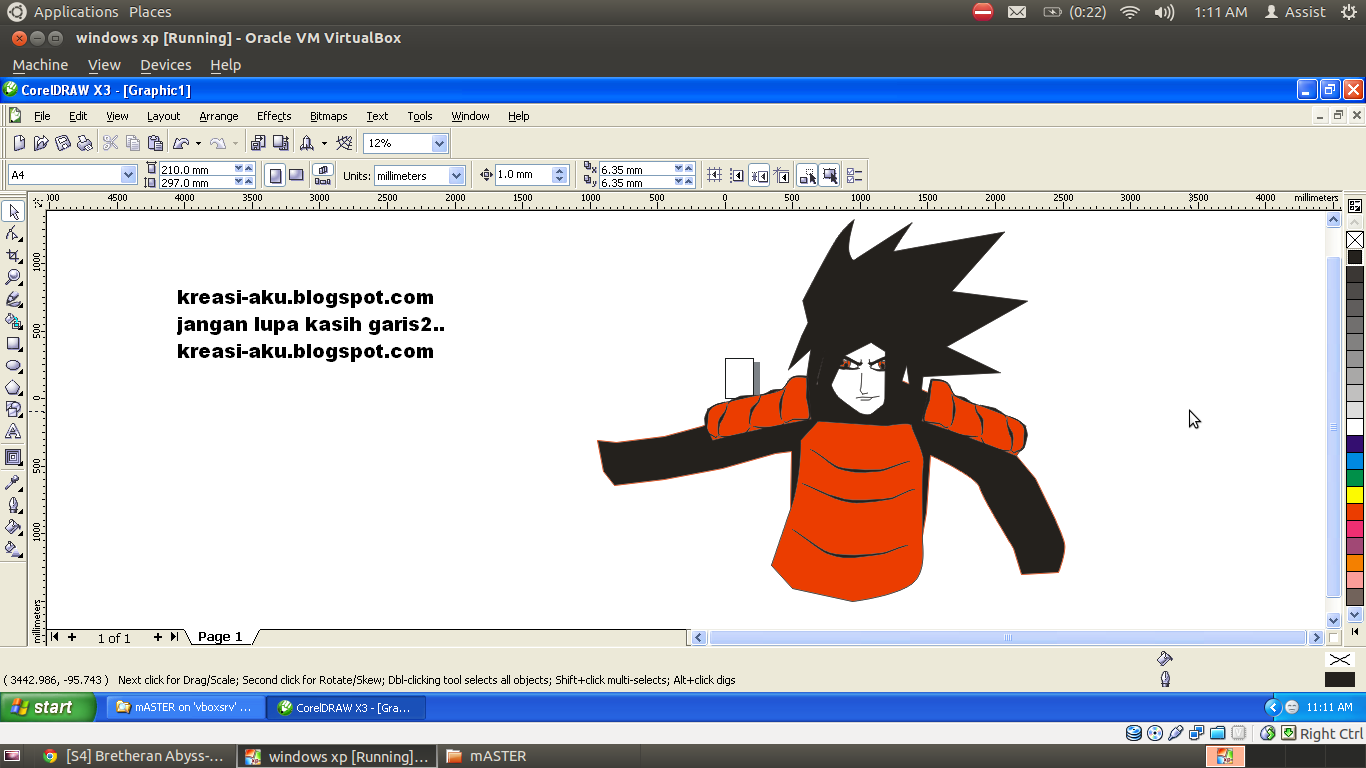Screen dimensions: 1366x768
Task: Pick the Freehand drawing tool
Action: click(13, 299)
